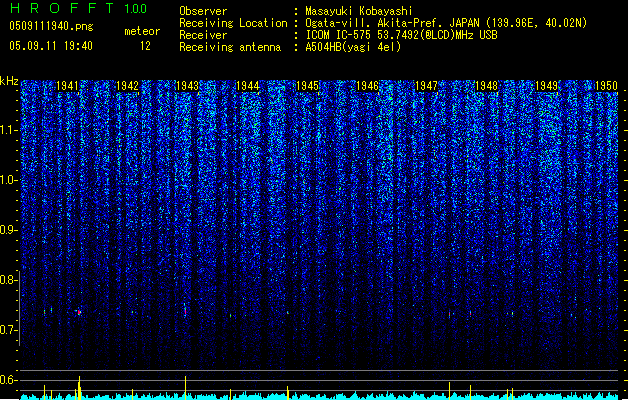Click the 'Receiving antenna' field label
The height and width of the screenshot is (400, 629).
(230, 47)
